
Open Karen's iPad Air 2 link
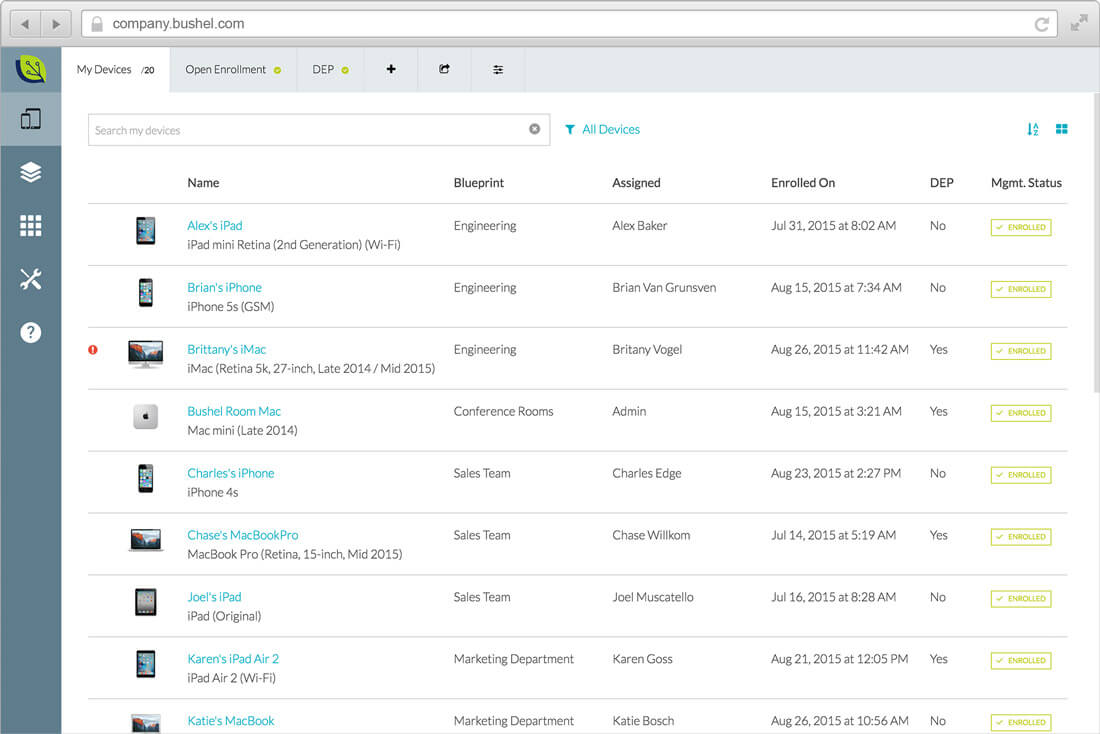point(233,658)
